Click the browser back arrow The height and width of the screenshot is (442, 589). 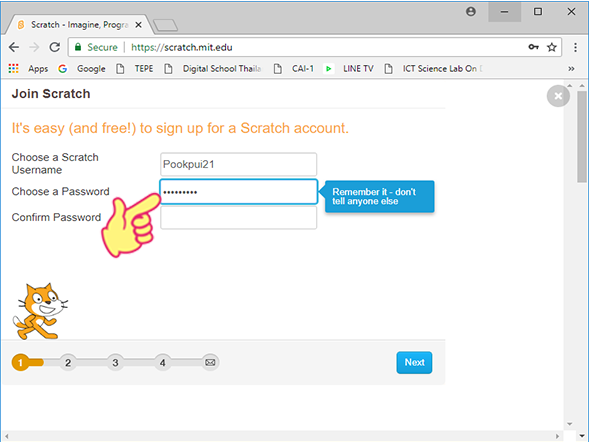tap(14, 47)
